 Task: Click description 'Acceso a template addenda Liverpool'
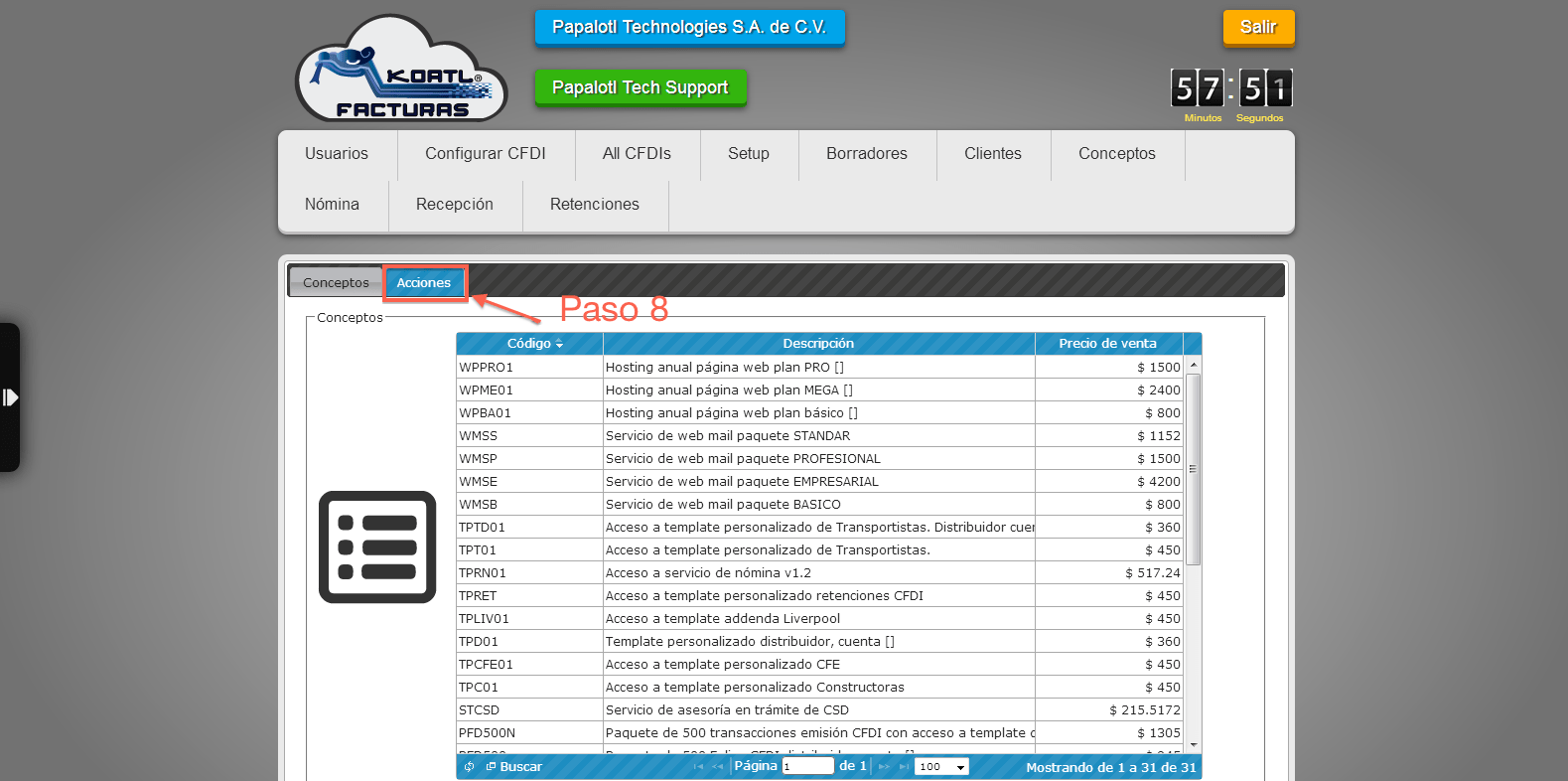point(723,618)
